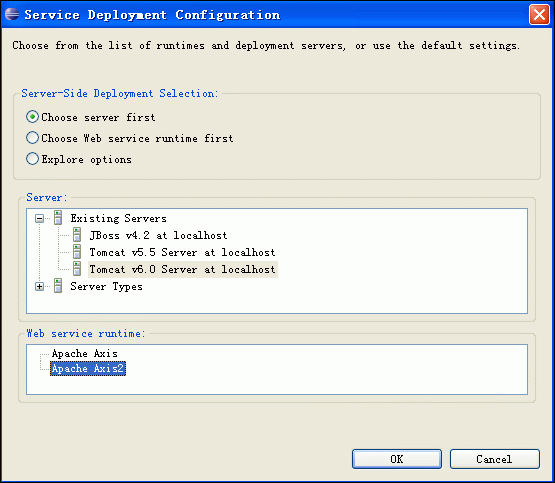Image resolution: width=555 pixels, height=483 pixels.
Task: Expand the Server Types tree node
Action: coord(39,286)
